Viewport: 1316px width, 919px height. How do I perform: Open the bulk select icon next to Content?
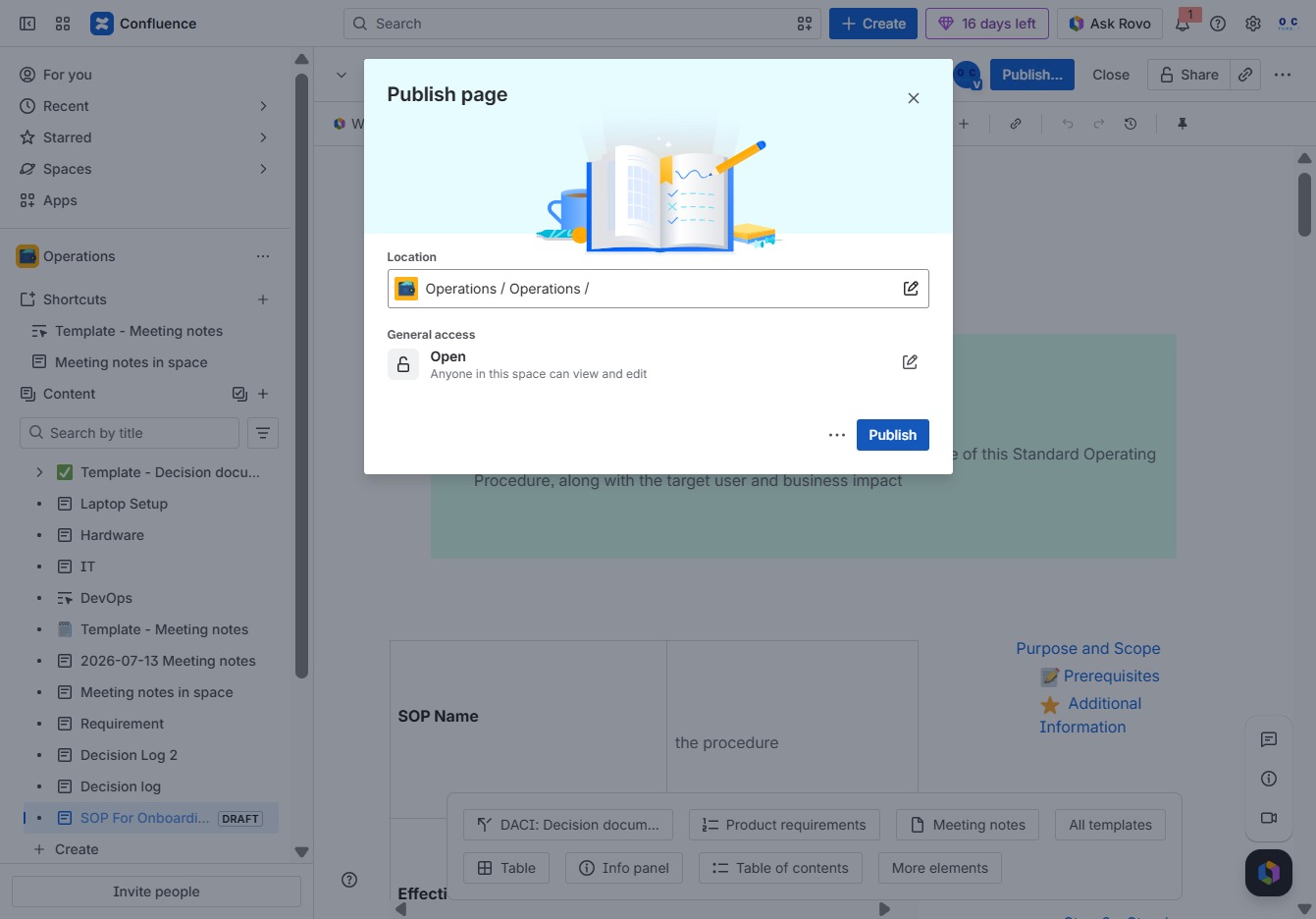pos(239,394)
